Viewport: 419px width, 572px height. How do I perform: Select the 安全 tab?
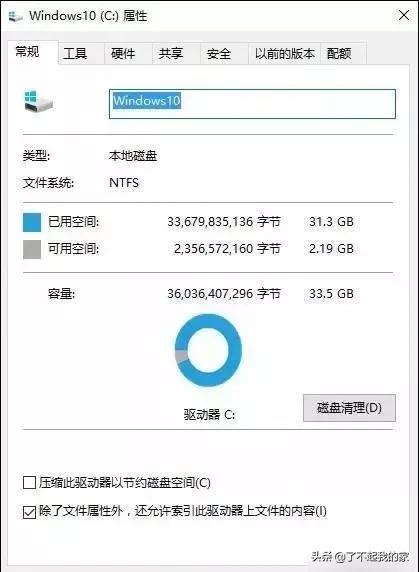tap(219, 54)
